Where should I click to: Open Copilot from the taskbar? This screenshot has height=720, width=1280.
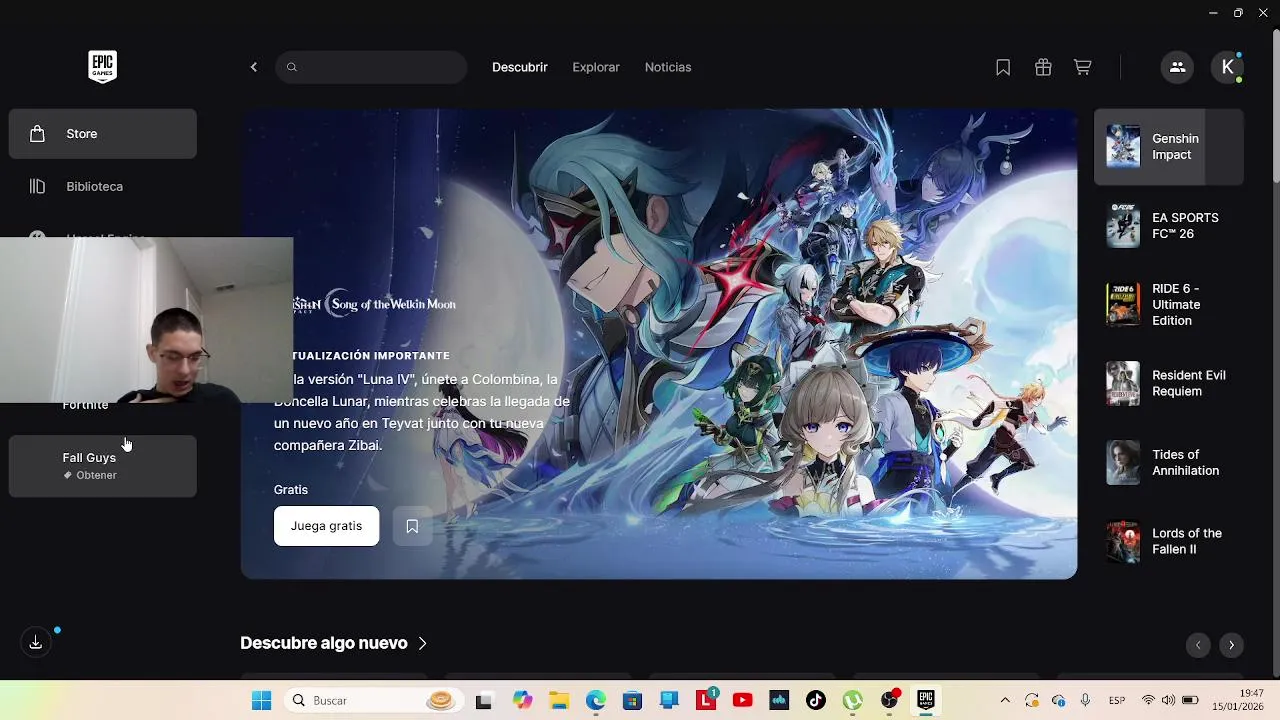[522, 700]
